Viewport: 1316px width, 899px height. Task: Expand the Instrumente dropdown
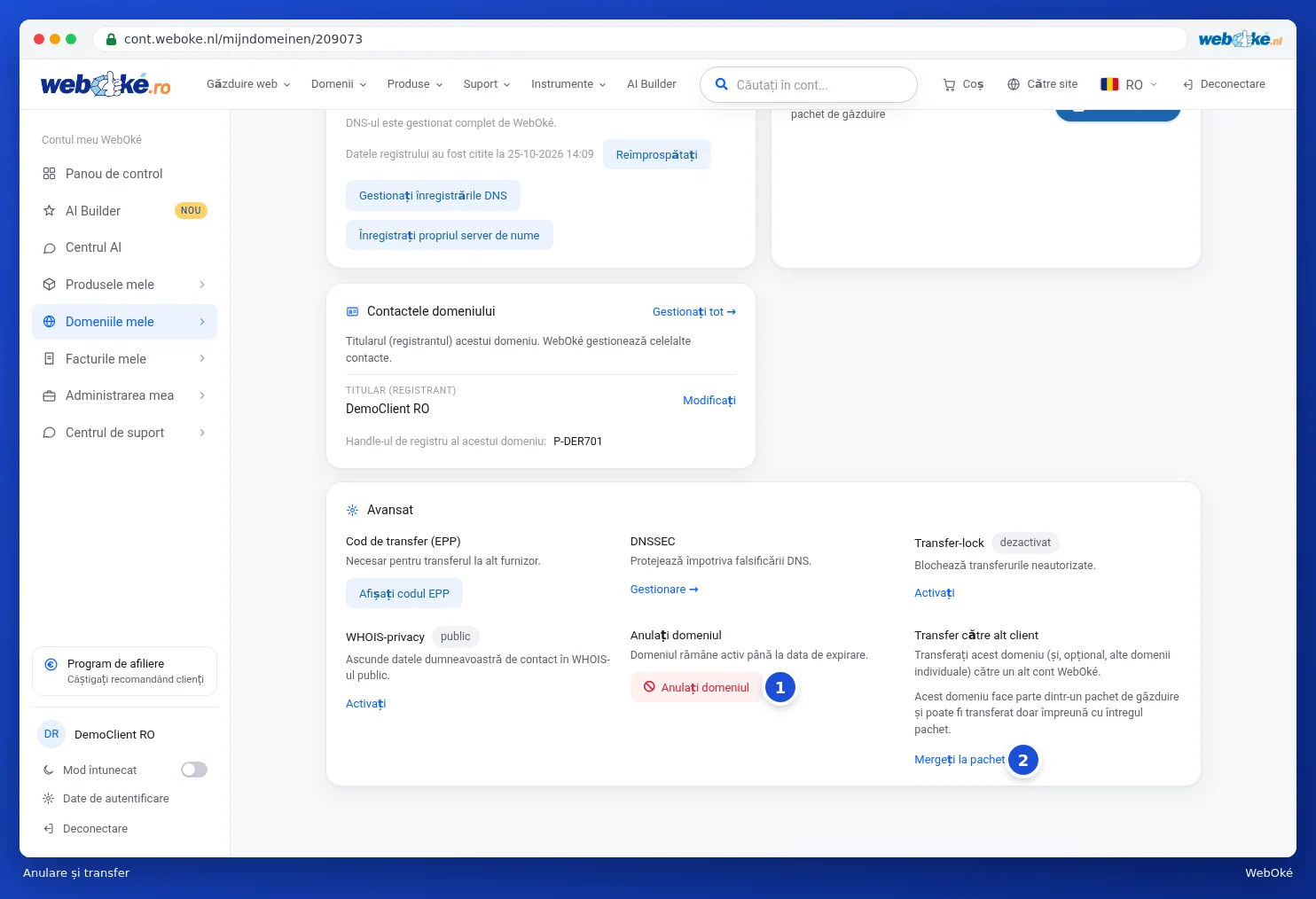tap(568, 84)
